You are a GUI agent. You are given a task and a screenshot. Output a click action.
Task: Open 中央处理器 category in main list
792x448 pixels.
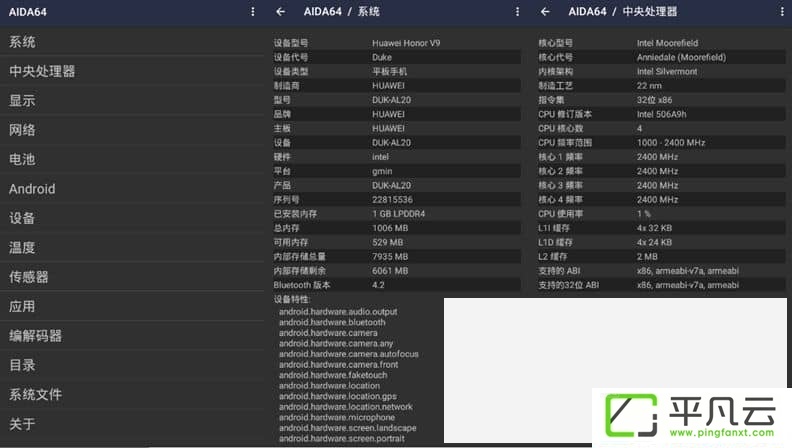coord(132,71)
